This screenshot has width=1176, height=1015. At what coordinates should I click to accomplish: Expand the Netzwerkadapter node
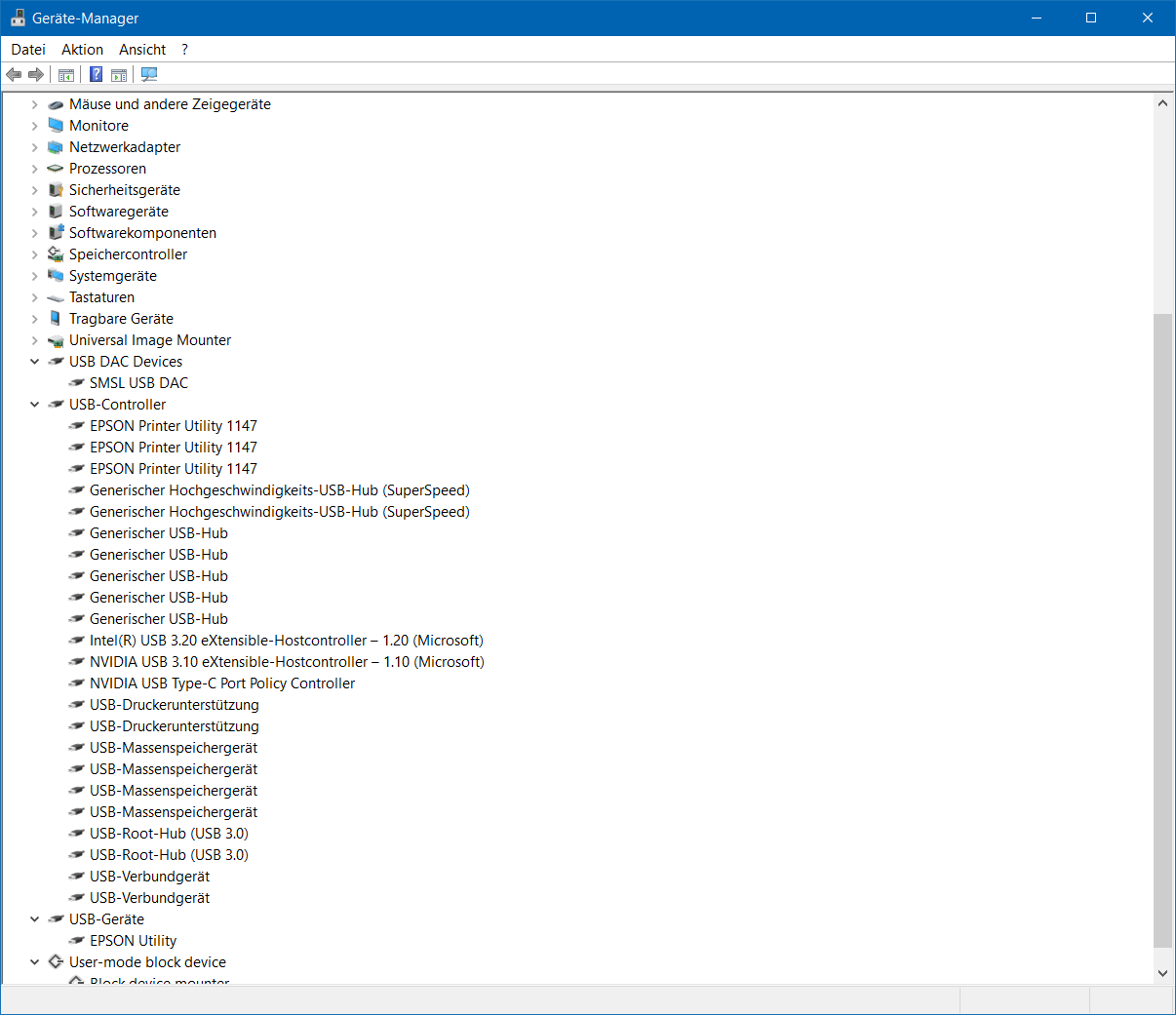(34, 147)
